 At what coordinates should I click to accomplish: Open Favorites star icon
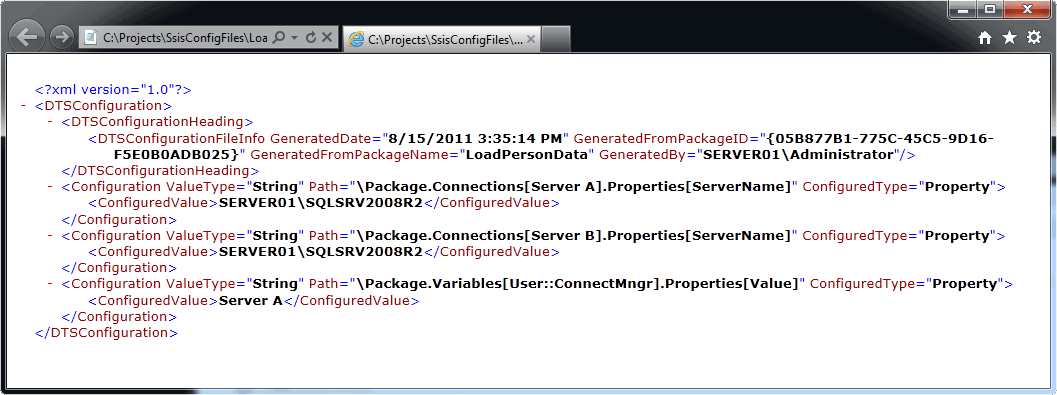tap(1009, 38)
